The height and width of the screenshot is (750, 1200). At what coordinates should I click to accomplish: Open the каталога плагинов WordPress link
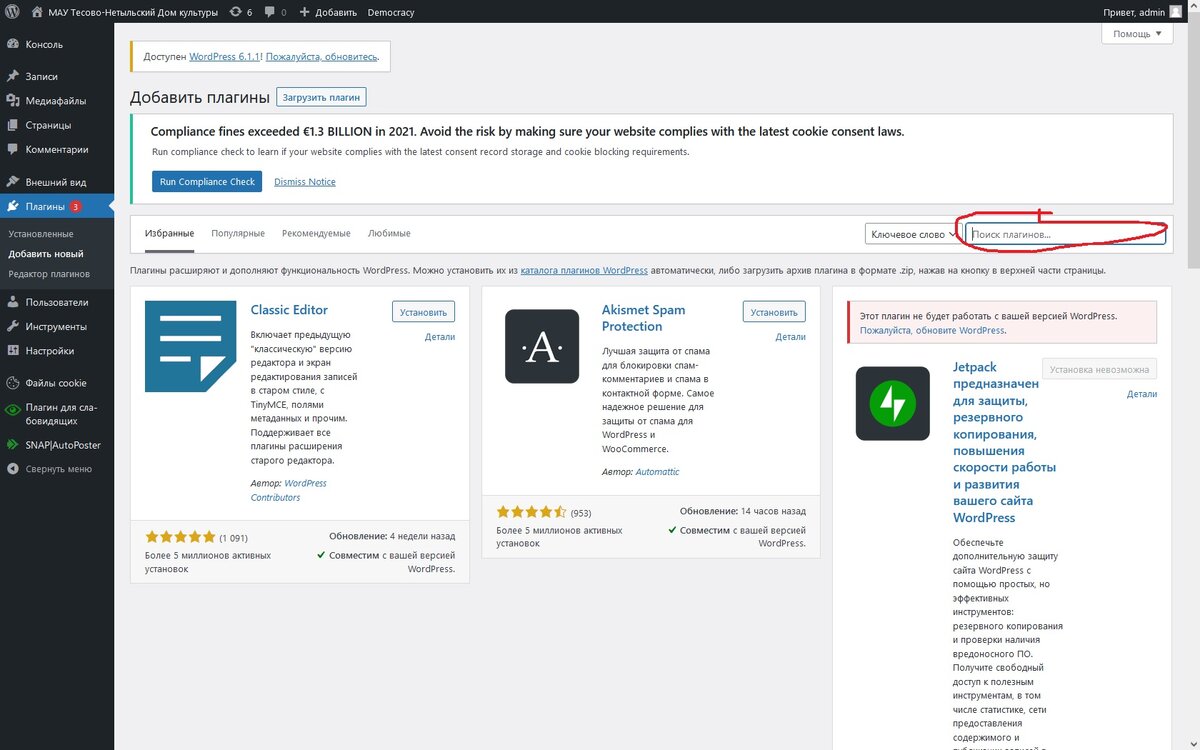(584, 271)
